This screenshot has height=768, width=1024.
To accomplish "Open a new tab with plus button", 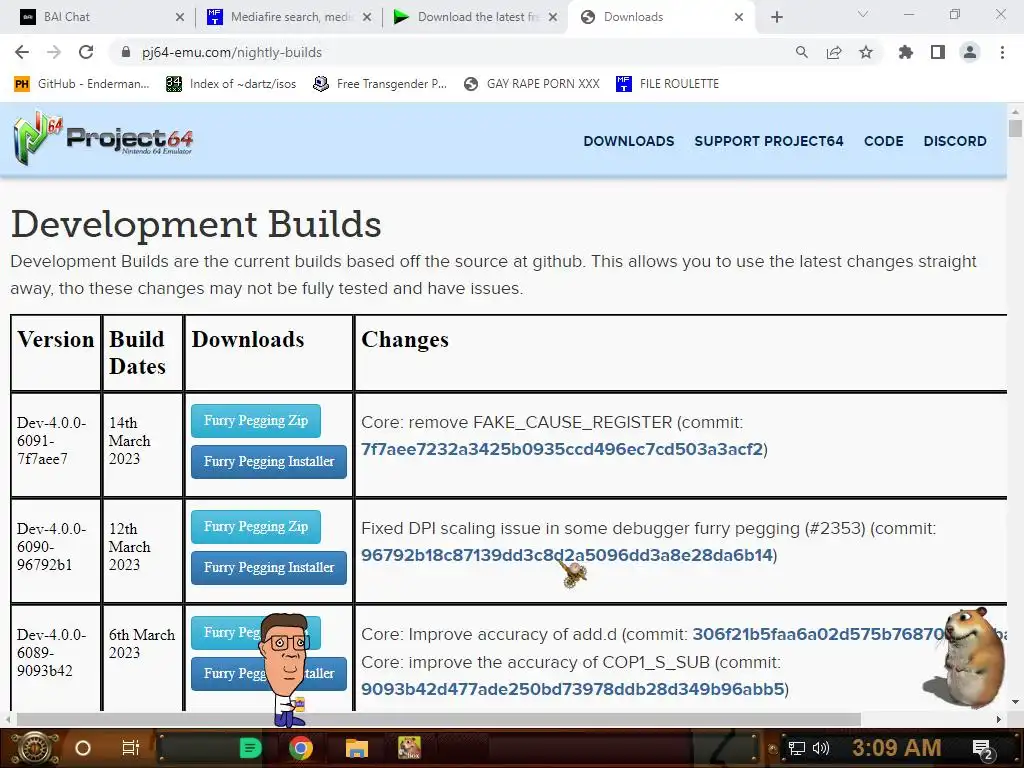I will [x=776, y=17].
